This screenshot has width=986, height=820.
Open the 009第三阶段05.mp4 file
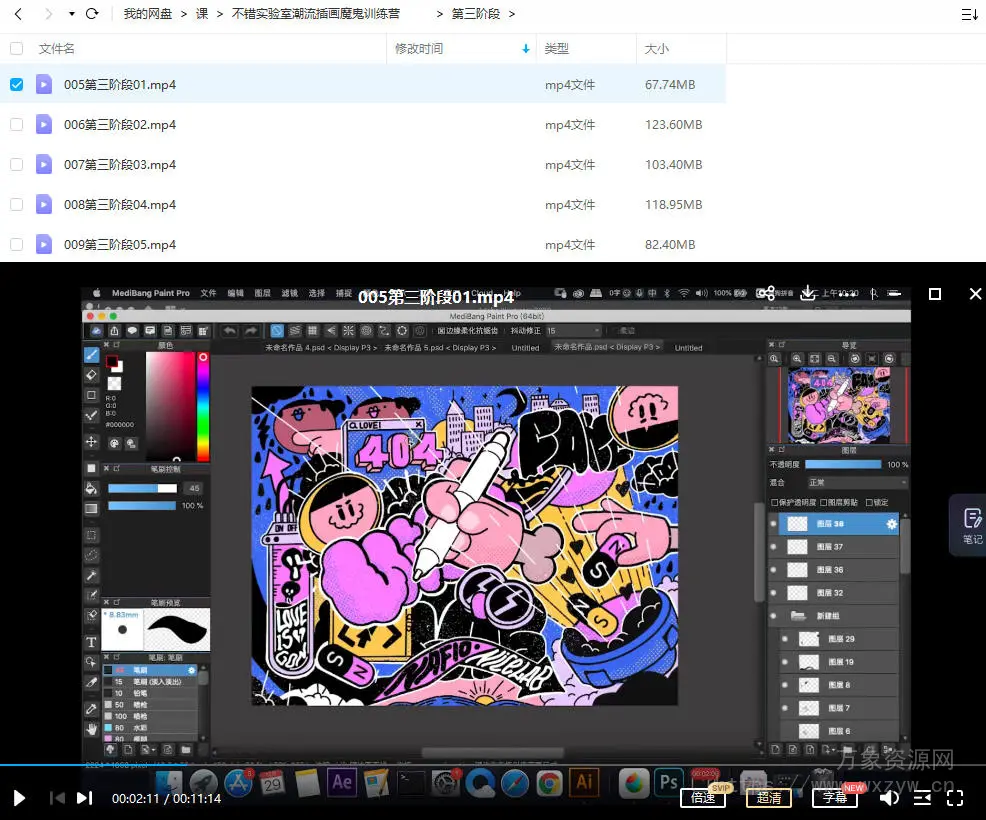tap(120, 245)
